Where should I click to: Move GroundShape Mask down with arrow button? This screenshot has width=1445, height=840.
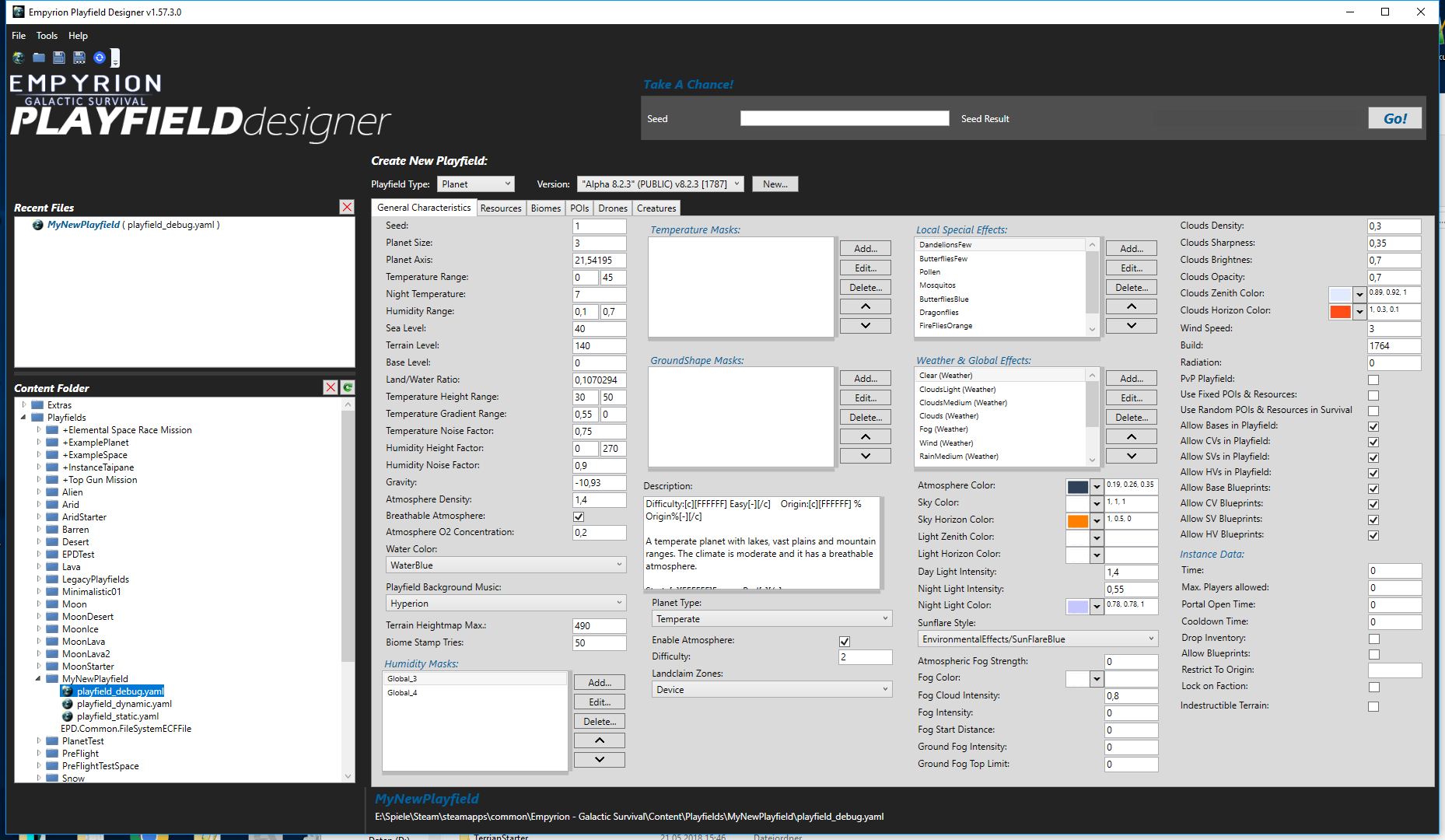coord(866,456)
